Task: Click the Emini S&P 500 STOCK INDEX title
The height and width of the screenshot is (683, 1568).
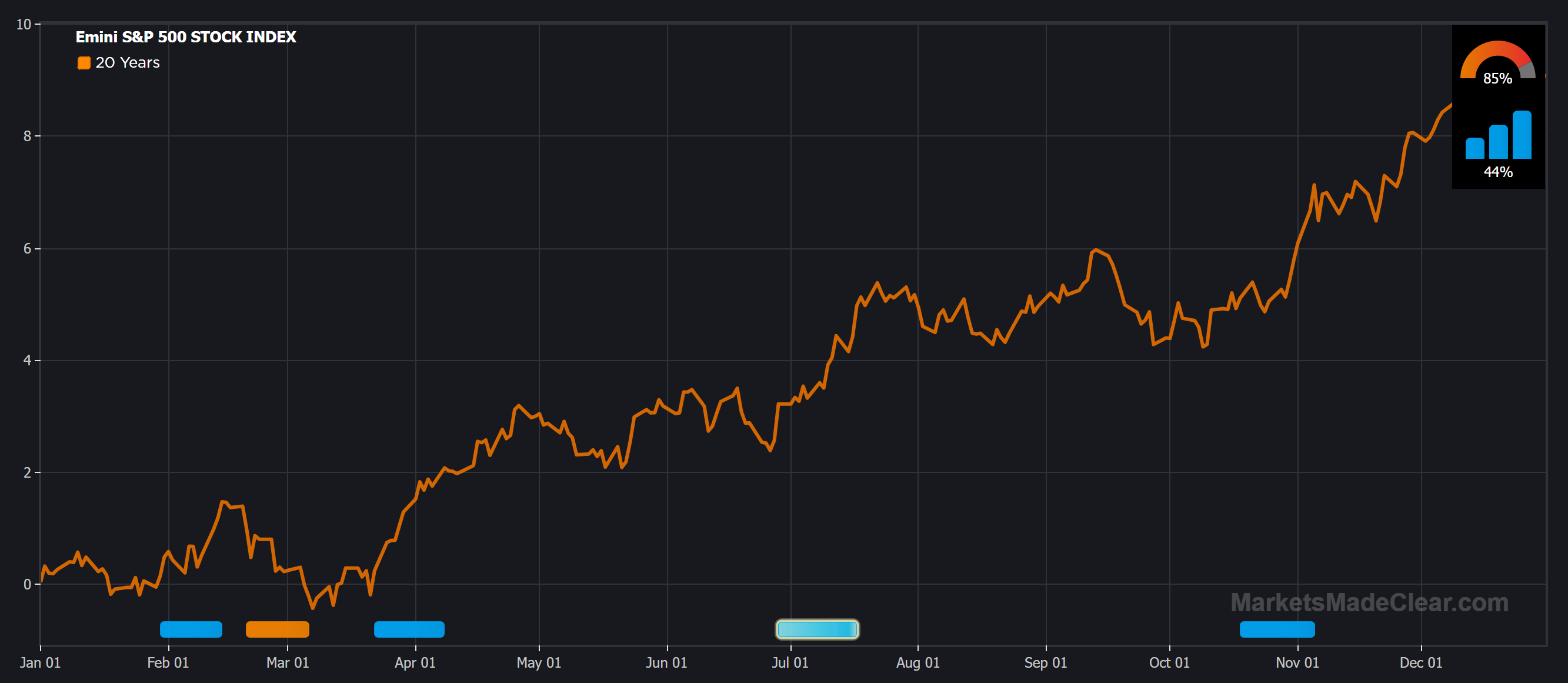Action: 186,37
